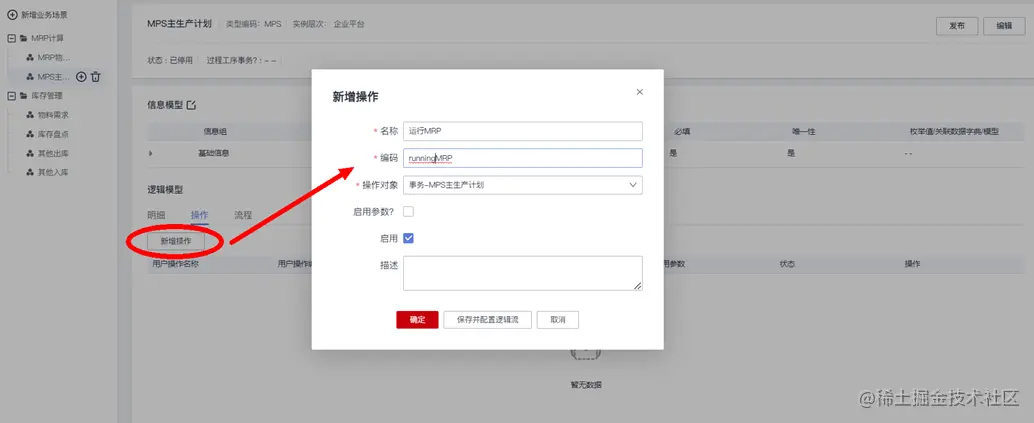Open the 操作对象 dropdown
Viewport: 1034px width, 423px height.
point(523,185)
